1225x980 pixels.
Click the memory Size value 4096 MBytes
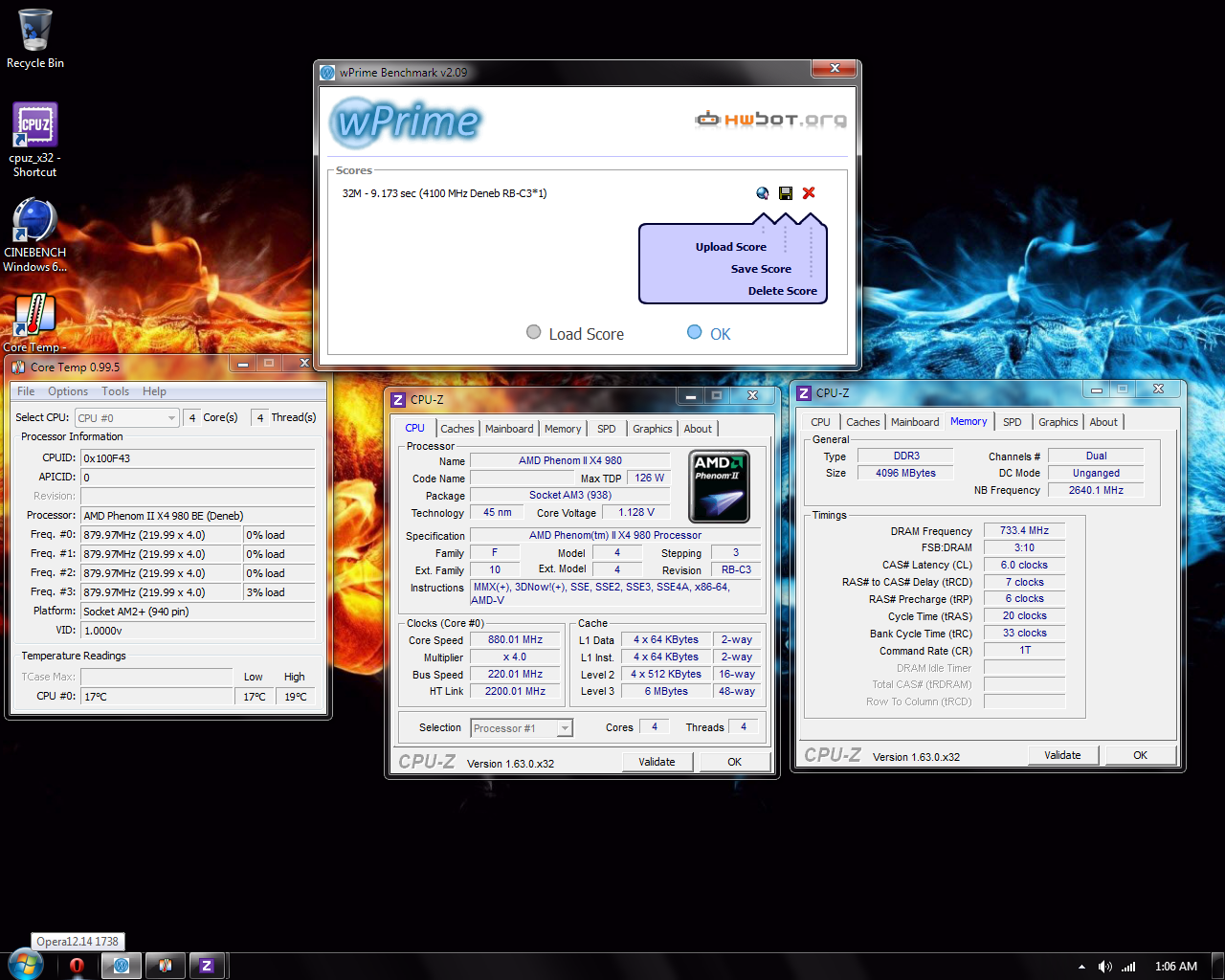coord(905,473)
